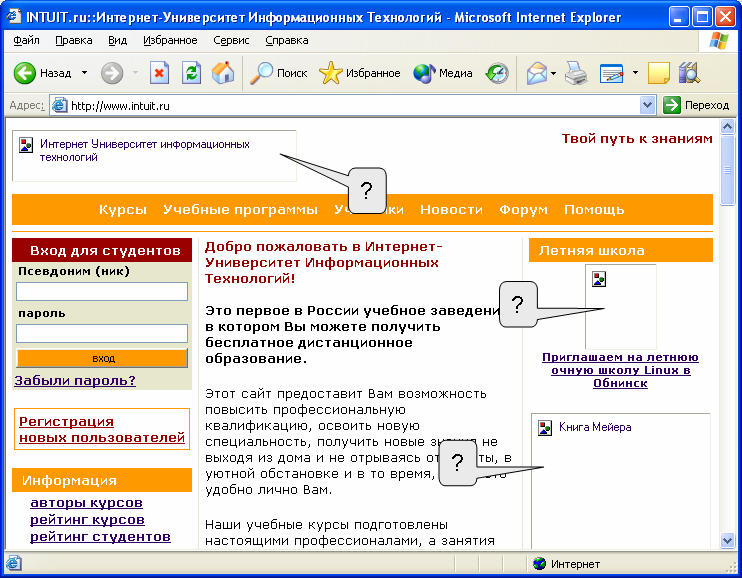Click the Вход для студентов header
Image resolution: width=742 pixels, height=578 pixels.
click(102, 250)
